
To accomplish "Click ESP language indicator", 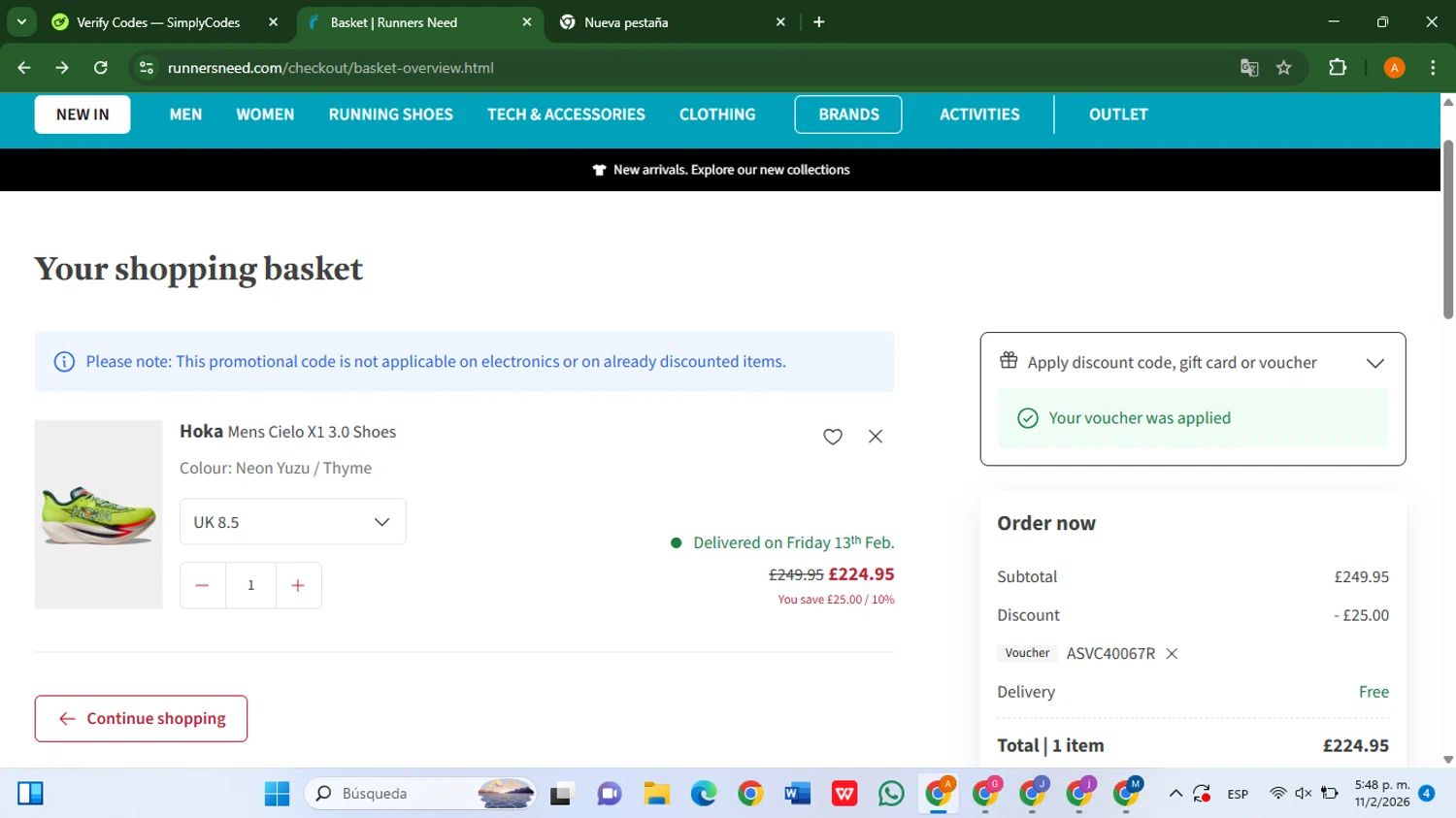I will 1238,794.
